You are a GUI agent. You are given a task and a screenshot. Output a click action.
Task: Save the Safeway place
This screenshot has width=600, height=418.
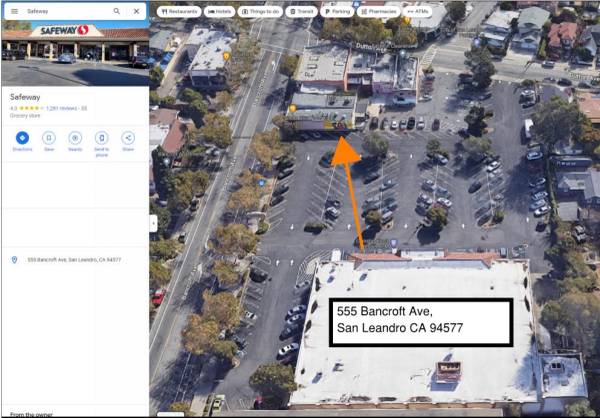[49, 141]
